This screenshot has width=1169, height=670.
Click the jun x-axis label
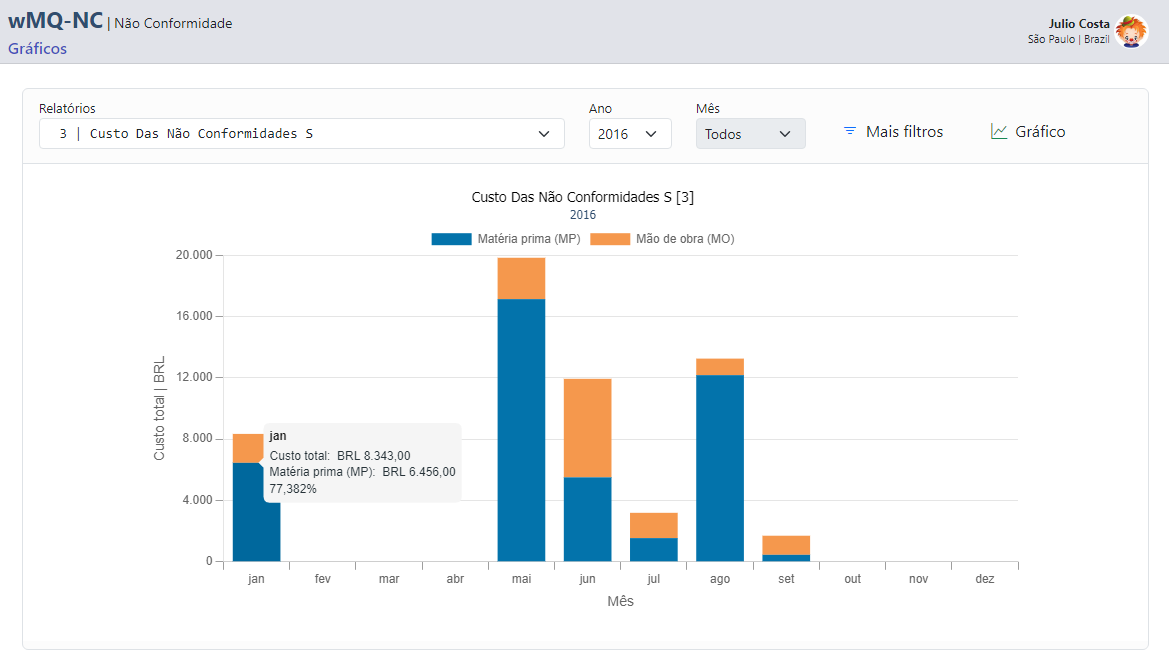(587, 578)
